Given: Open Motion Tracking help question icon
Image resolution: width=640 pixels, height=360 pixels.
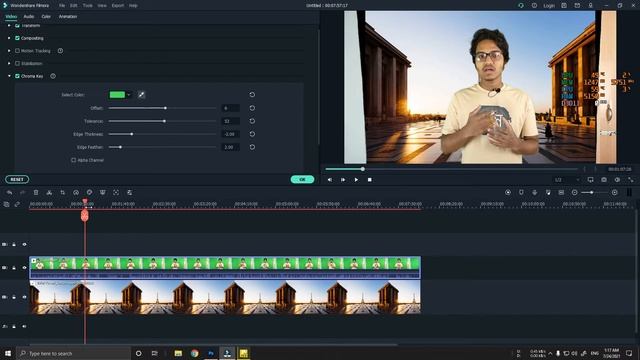Looking at the screenshot, I should point(60,51).
